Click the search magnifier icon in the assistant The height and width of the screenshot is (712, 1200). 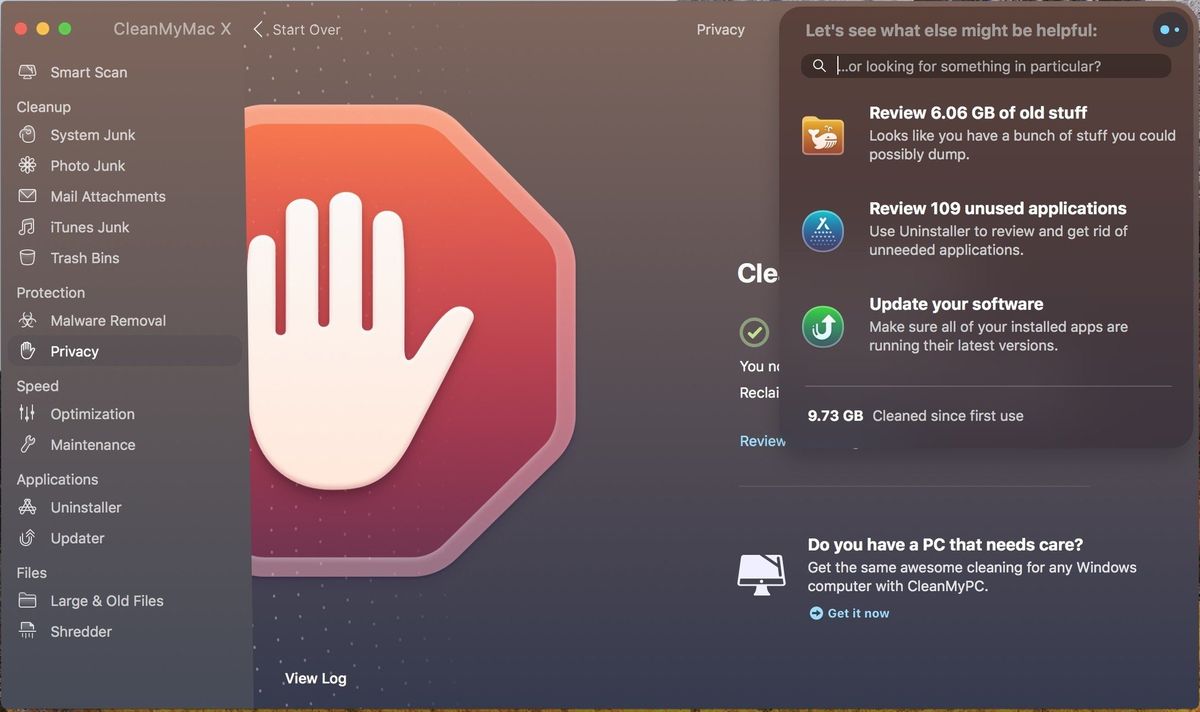tap(819, 66)
